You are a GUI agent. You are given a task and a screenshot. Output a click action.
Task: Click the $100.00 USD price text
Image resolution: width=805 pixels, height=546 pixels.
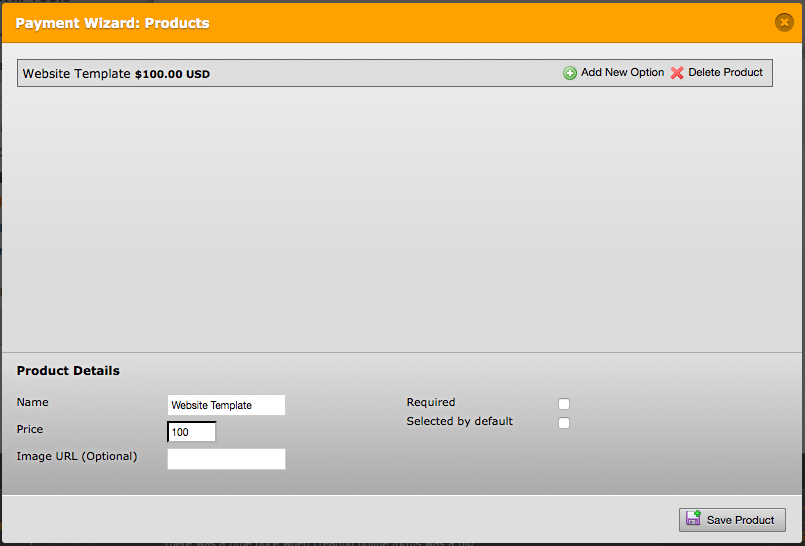coord(172,74)
